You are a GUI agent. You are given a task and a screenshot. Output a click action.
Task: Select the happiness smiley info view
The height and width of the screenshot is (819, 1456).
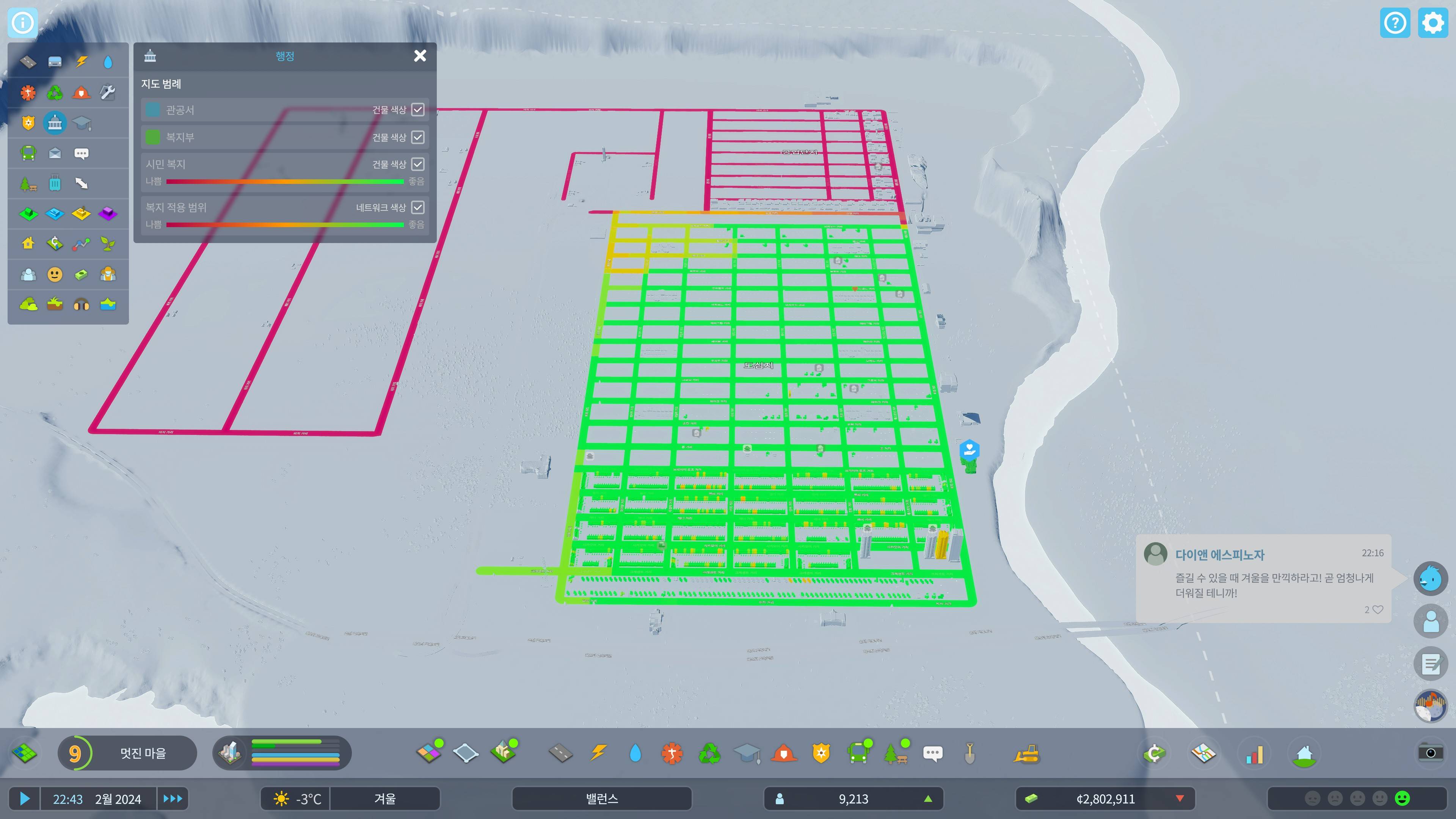[x=55, y=274]
